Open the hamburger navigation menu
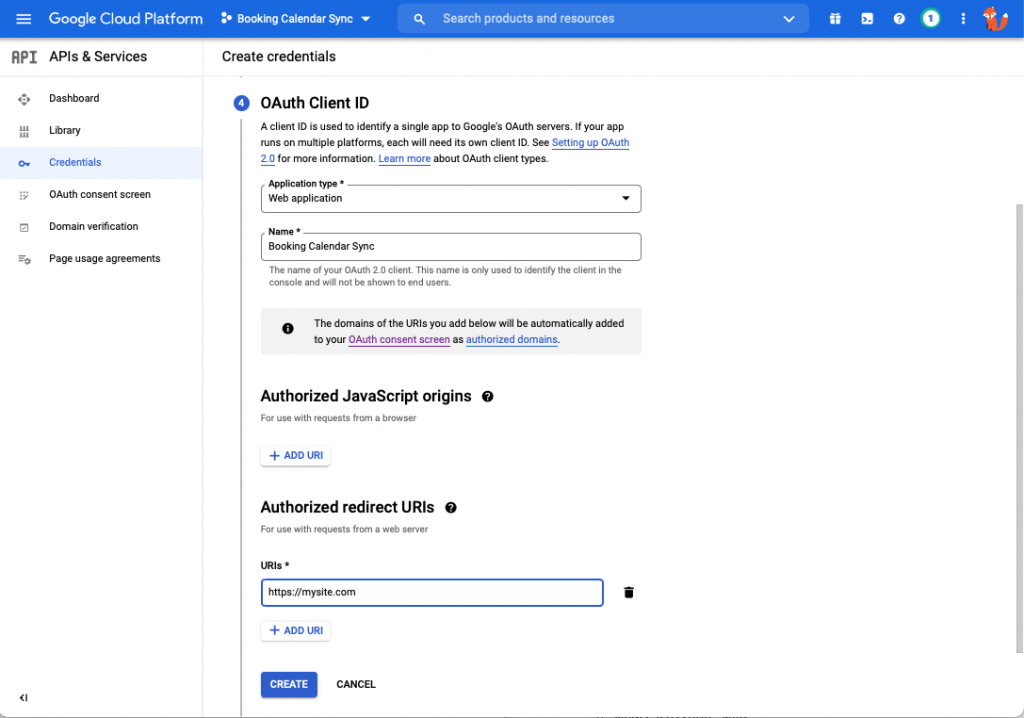This screenshot has height=718, width=1024. [x=24, y=18]
